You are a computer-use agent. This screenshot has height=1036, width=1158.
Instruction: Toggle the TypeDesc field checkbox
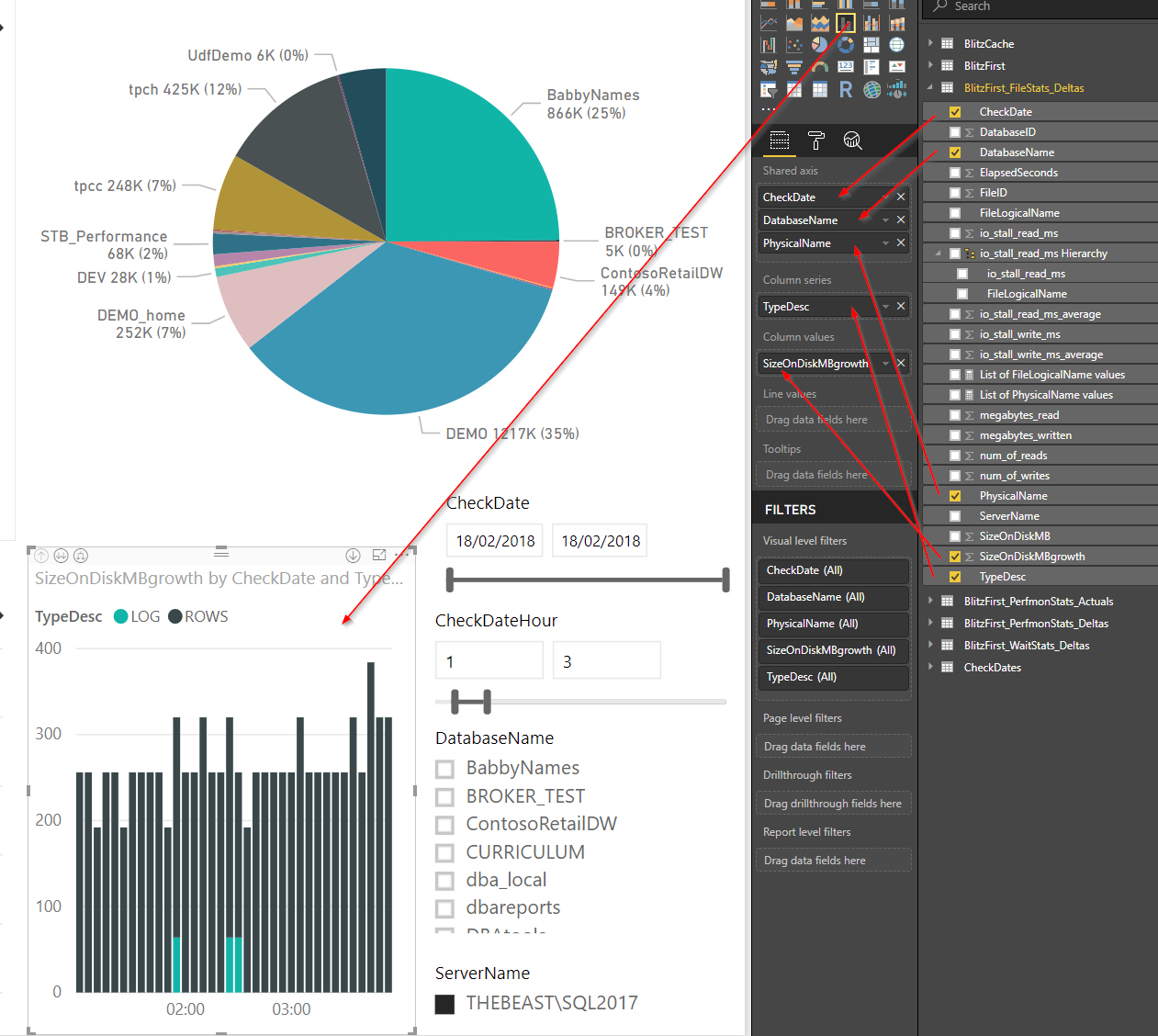[955, 577]
